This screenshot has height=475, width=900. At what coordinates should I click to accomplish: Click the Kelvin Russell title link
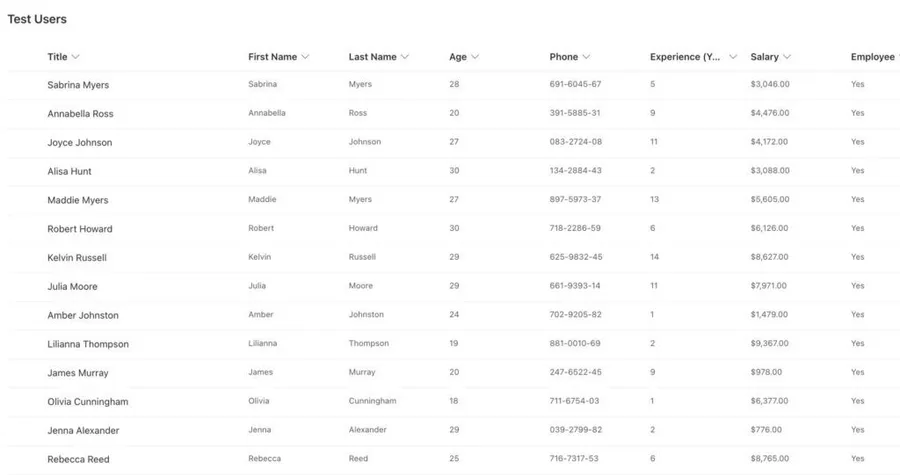(76, 258)
